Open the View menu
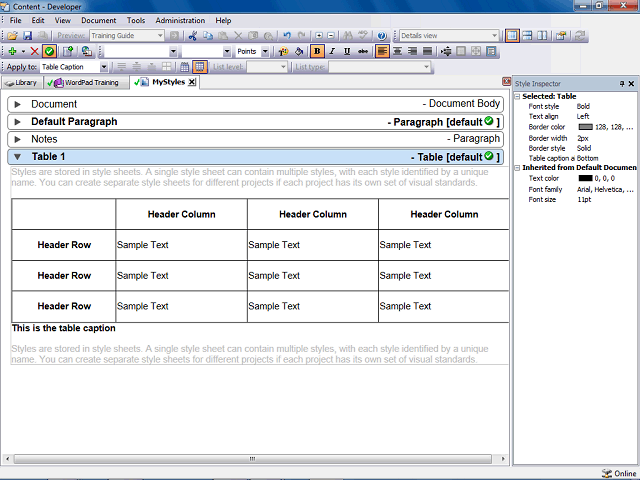This screenshot has width=640, height=480. [x=62, y=20]
